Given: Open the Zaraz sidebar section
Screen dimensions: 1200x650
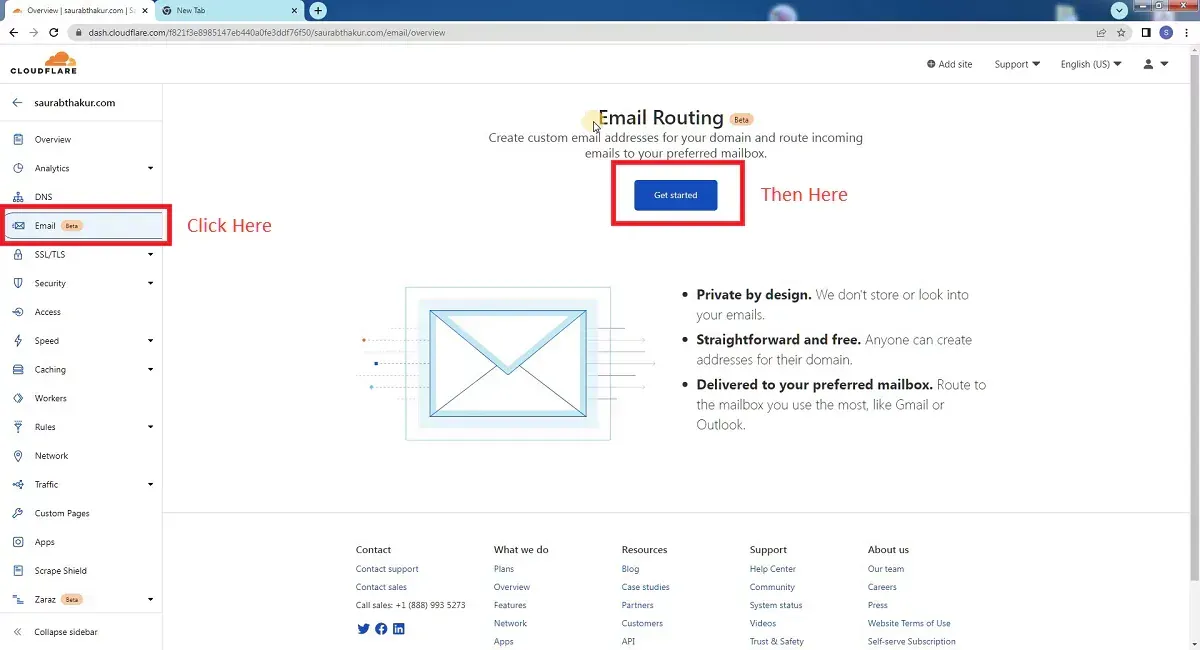Looking at the screenshot, I should tap(81, 599).
